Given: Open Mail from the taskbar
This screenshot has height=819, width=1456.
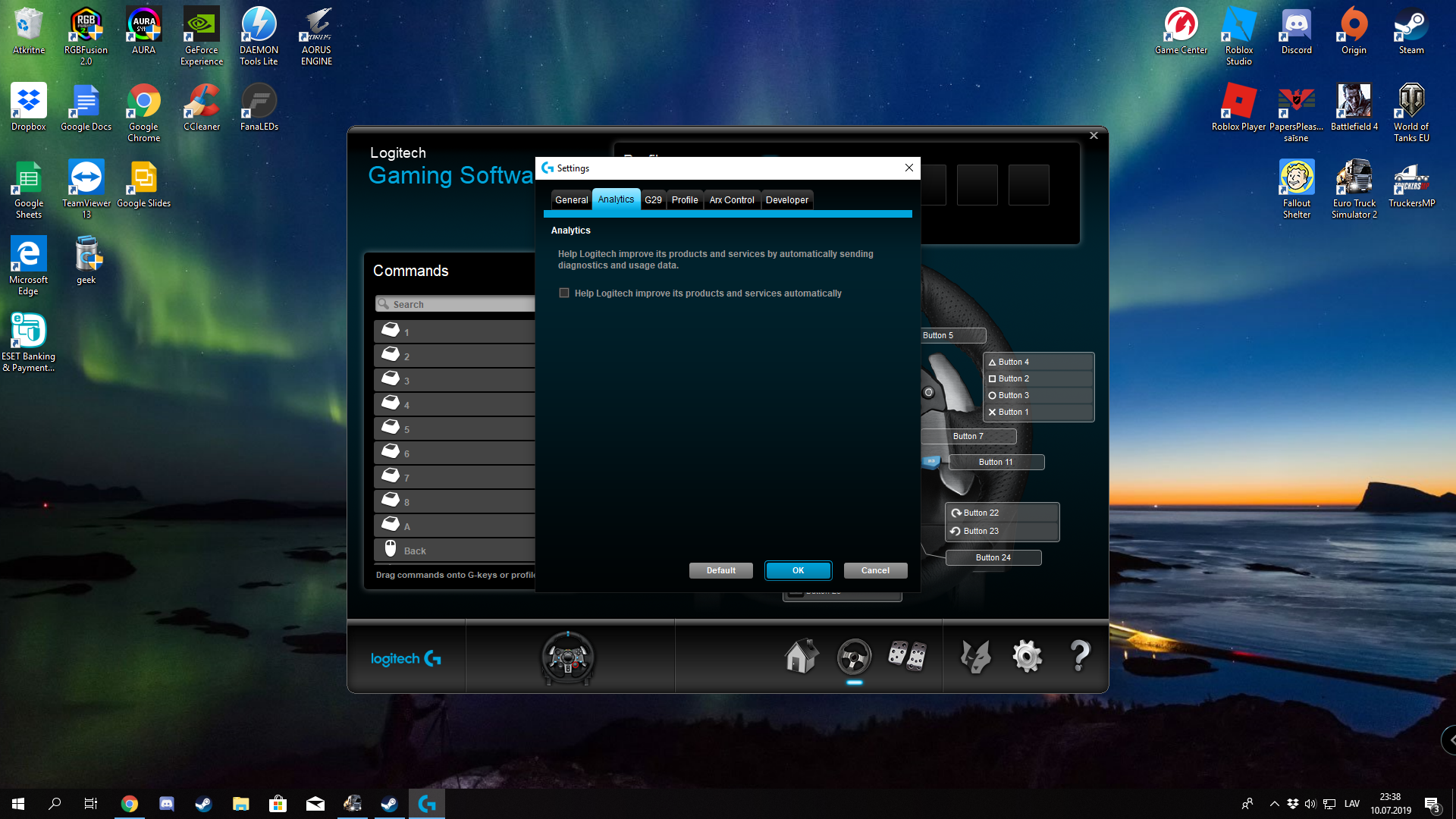Looking at the screenshot, I should [x=315, y=804].
